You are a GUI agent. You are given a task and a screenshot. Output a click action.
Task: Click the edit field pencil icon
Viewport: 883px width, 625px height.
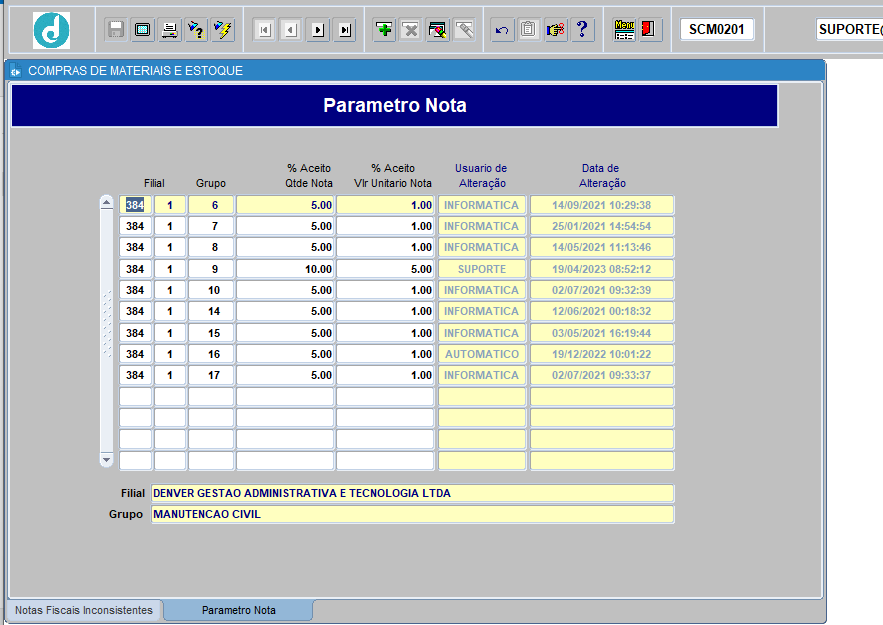tap(438, 29)
